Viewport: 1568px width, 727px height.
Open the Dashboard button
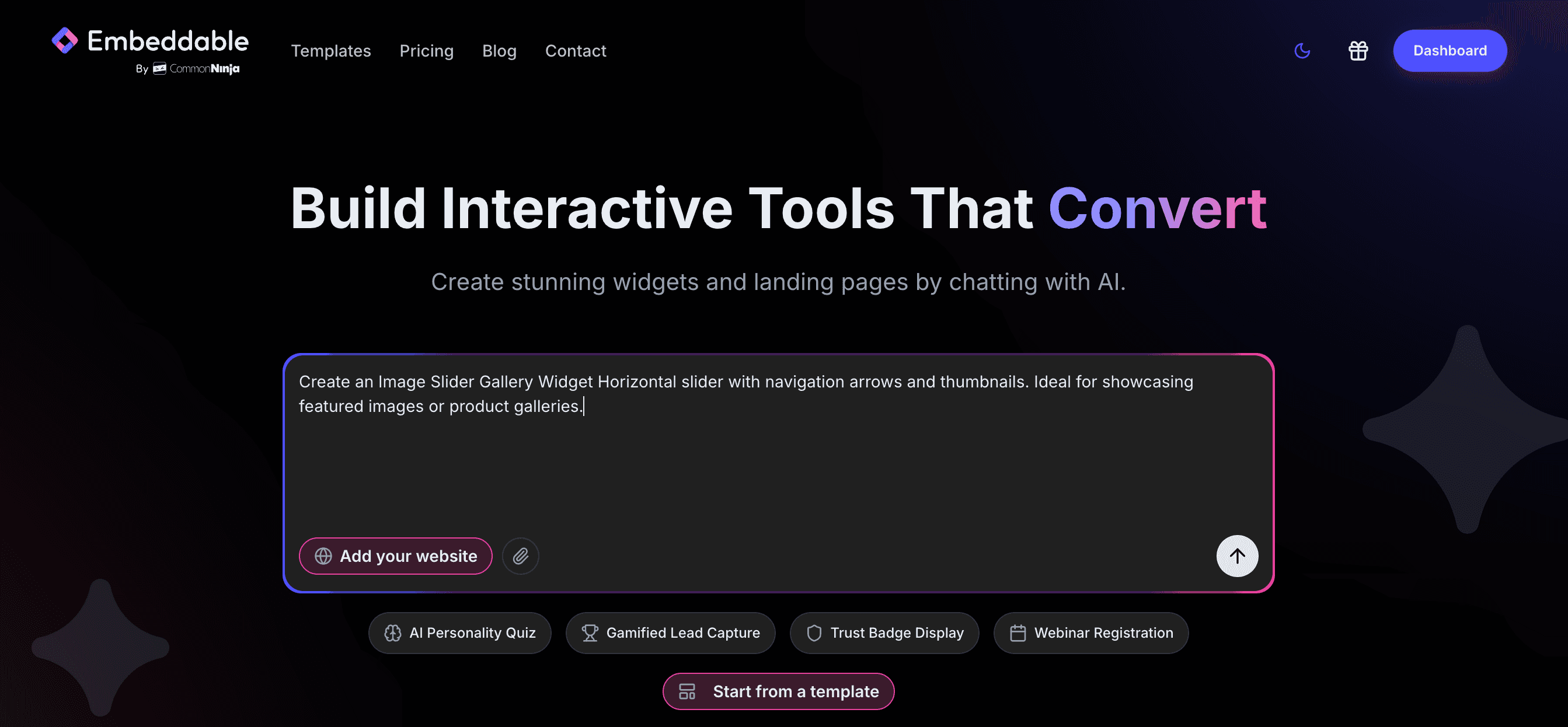1449,51
